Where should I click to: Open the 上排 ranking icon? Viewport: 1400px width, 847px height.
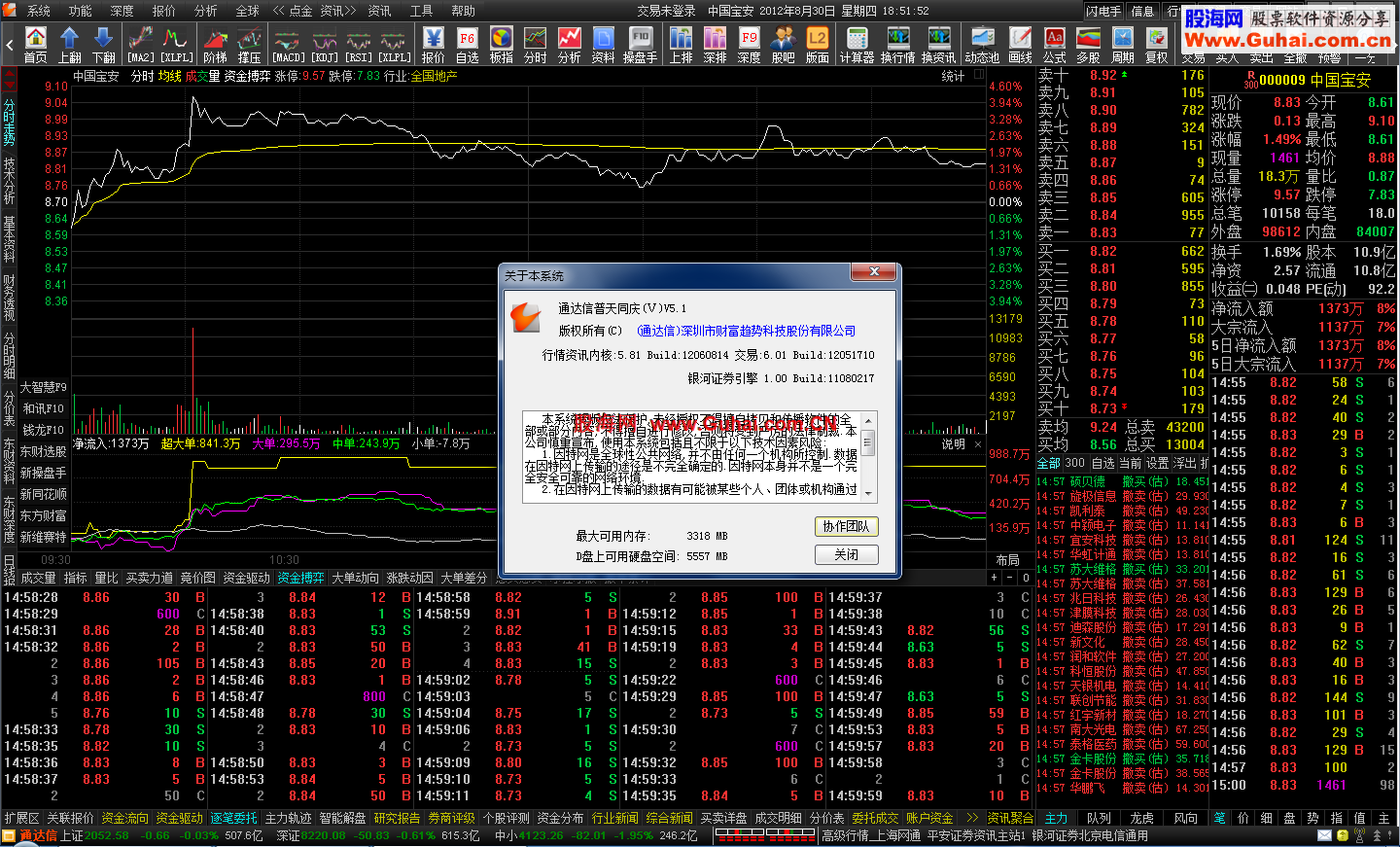coord(682,45)
